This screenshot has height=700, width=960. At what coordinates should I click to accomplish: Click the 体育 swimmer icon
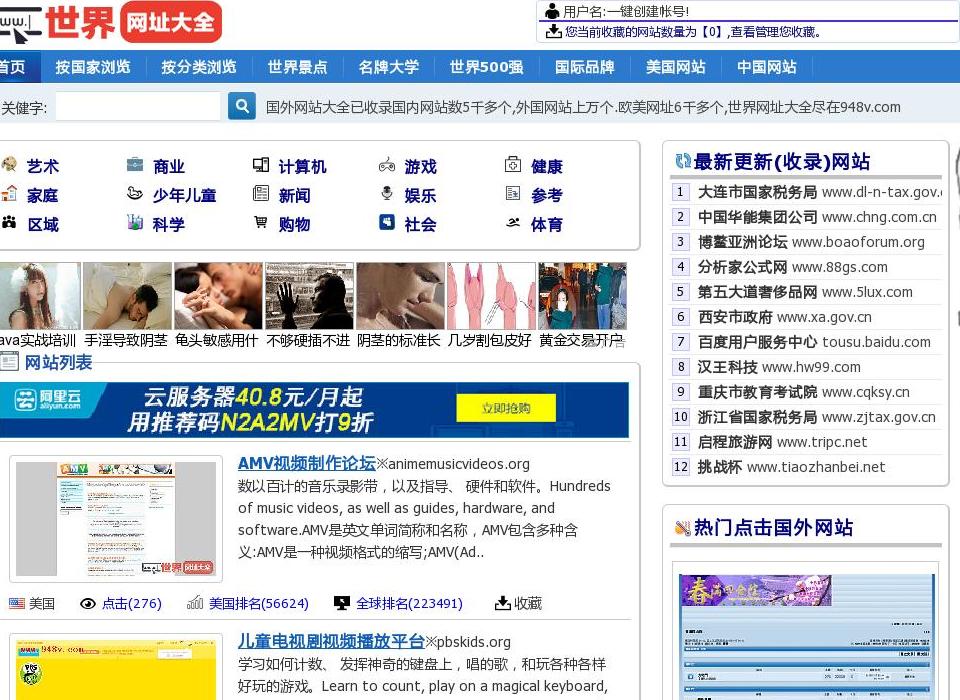tap(513, 222)
